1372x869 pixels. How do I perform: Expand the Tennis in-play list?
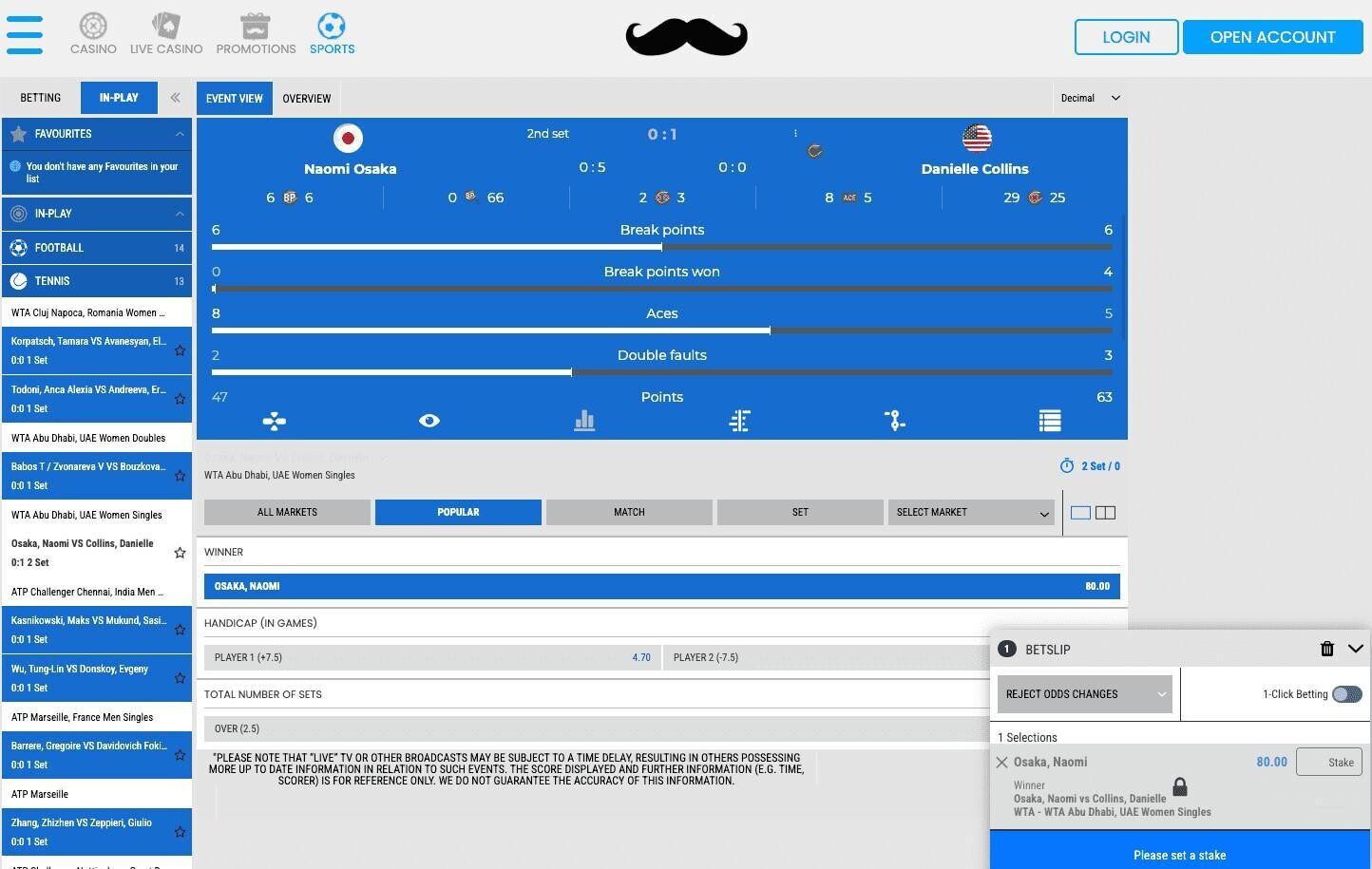97,281
